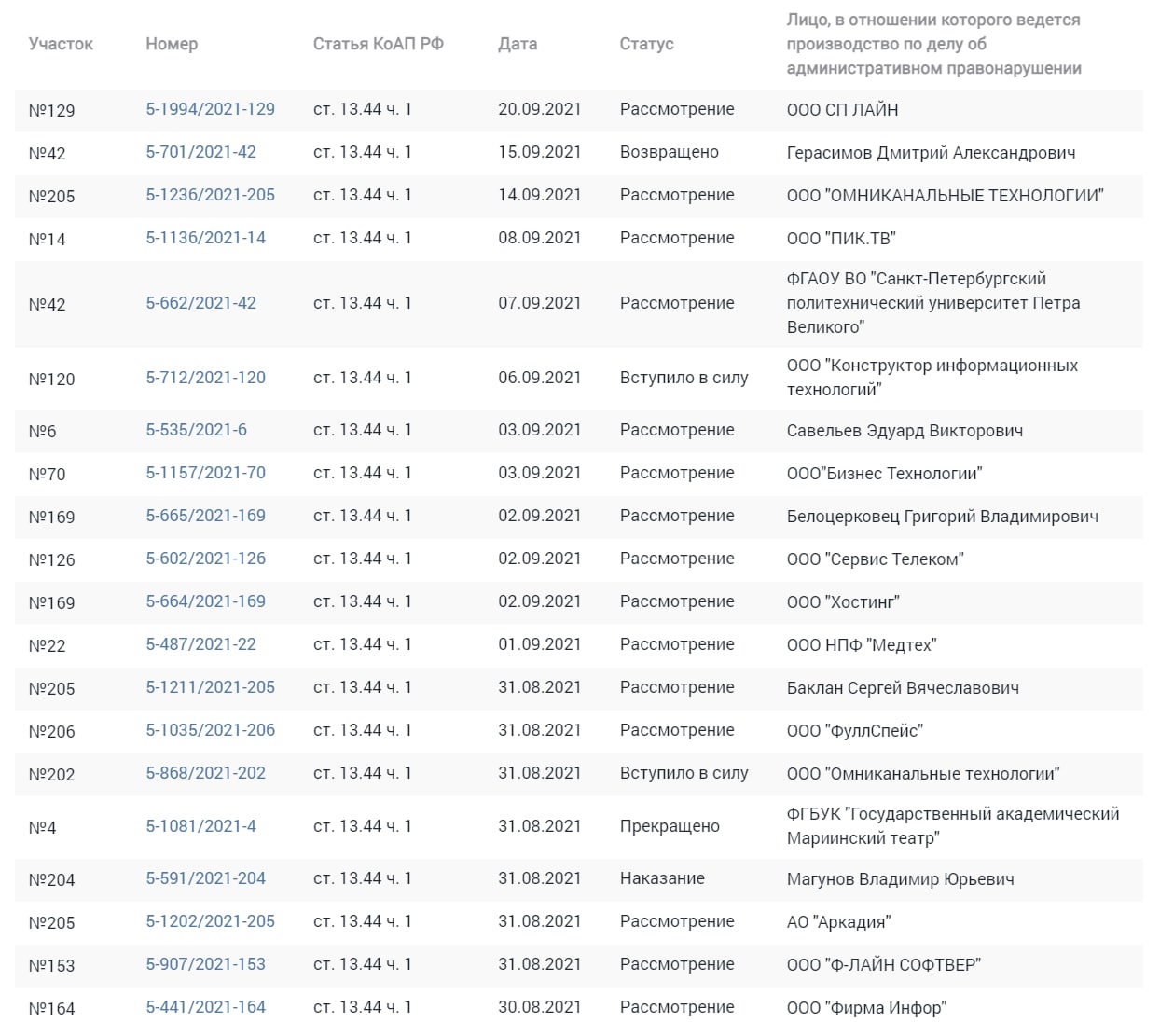The width and height of the screenshot is (1160, 1036).
Task: Click the date 14.09.2021
Action: [x=539, y=195]
